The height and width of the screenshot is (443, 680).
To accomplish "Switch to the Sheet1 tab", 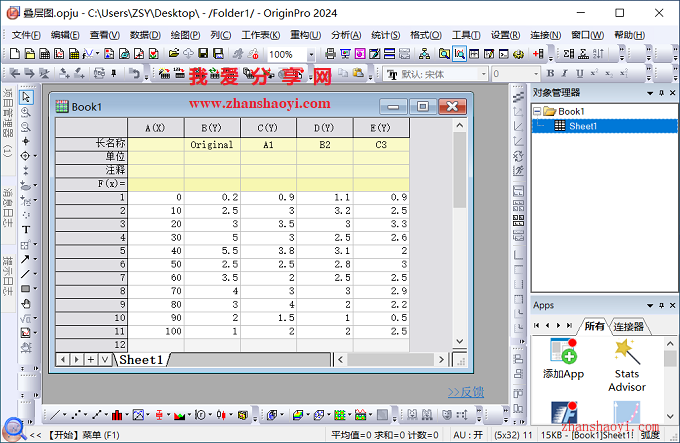I will [141, 360].
